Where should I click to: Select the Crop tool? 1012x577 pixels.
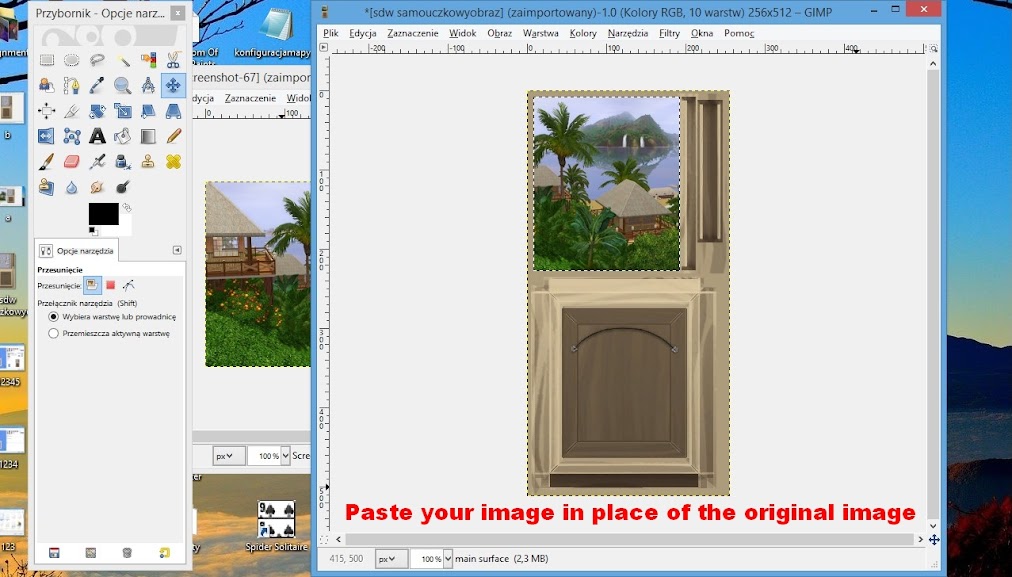point(72,111)
